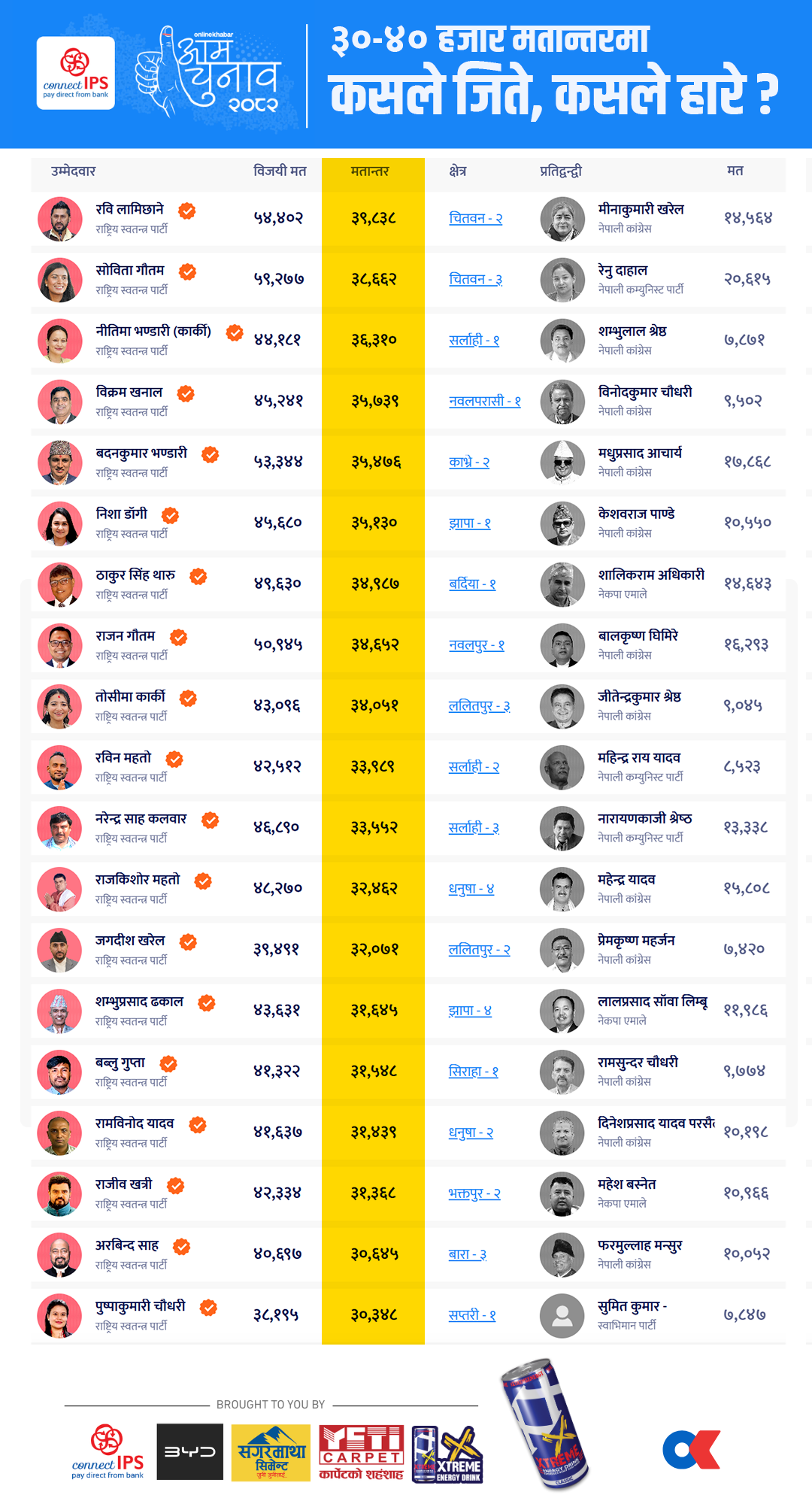Open the ललितपुर - ३ constituency link

[479, 706]
